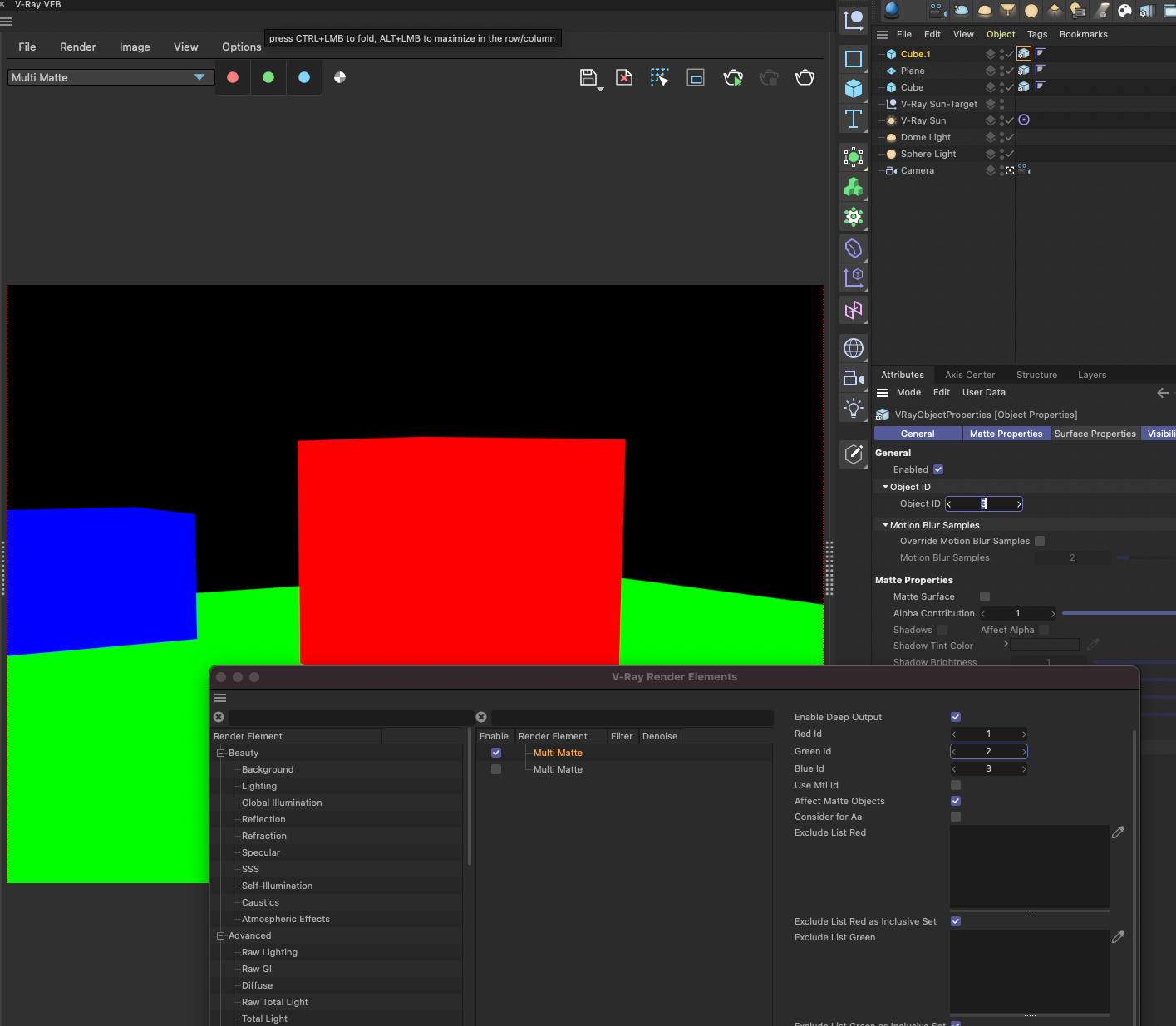Image resolution: width=1176 pixels, height=1026 pixels.
Task: Go back in Attributes panel
Action: [x=1163, y=393]
